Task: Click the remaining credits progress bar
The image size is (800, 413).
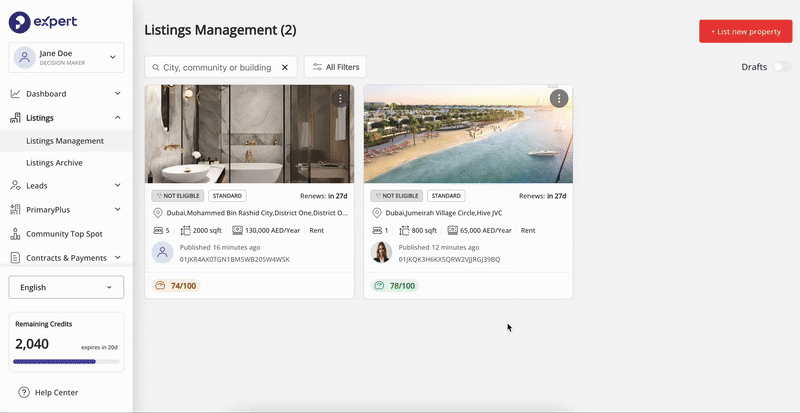Action: (x=66, y=361)
